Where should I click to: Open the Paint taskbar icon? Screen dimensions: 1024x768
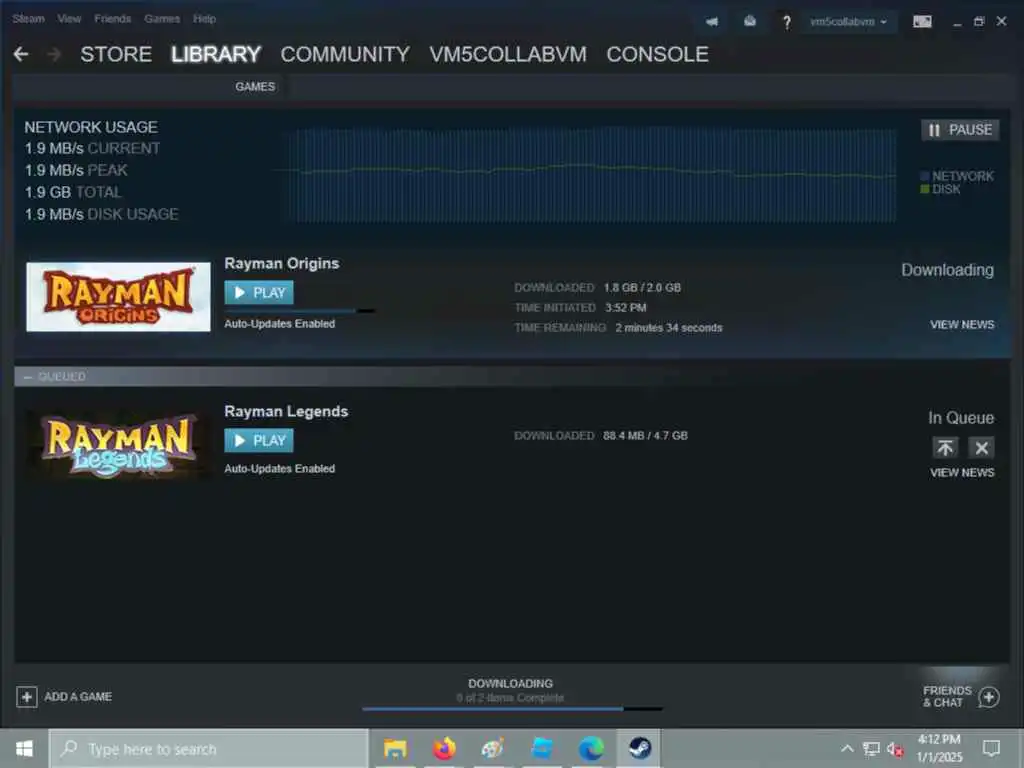tap(493, 748)
